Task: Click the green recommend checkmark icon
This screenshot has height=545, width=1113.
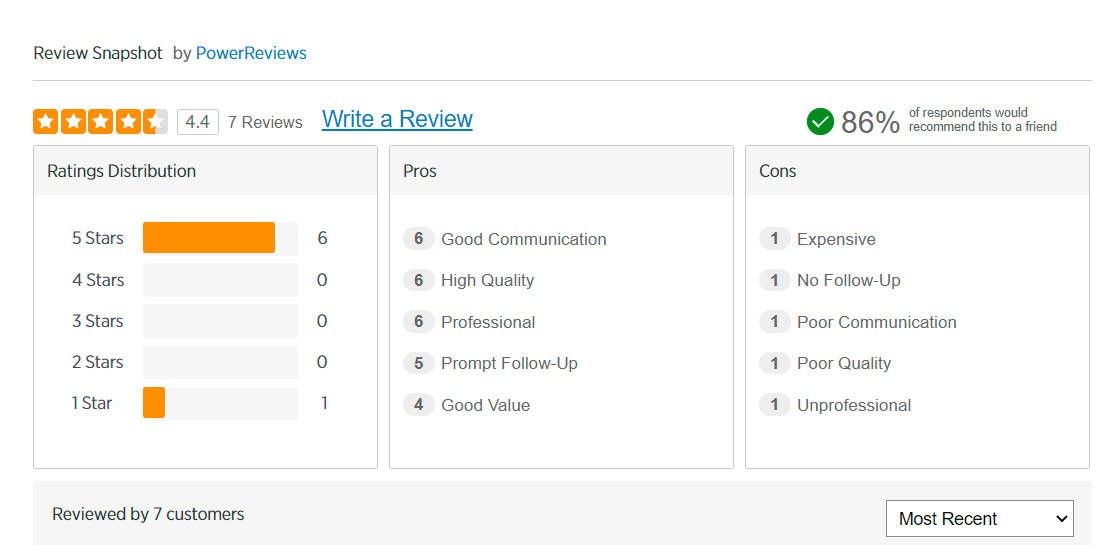Action: pos(820,122)
